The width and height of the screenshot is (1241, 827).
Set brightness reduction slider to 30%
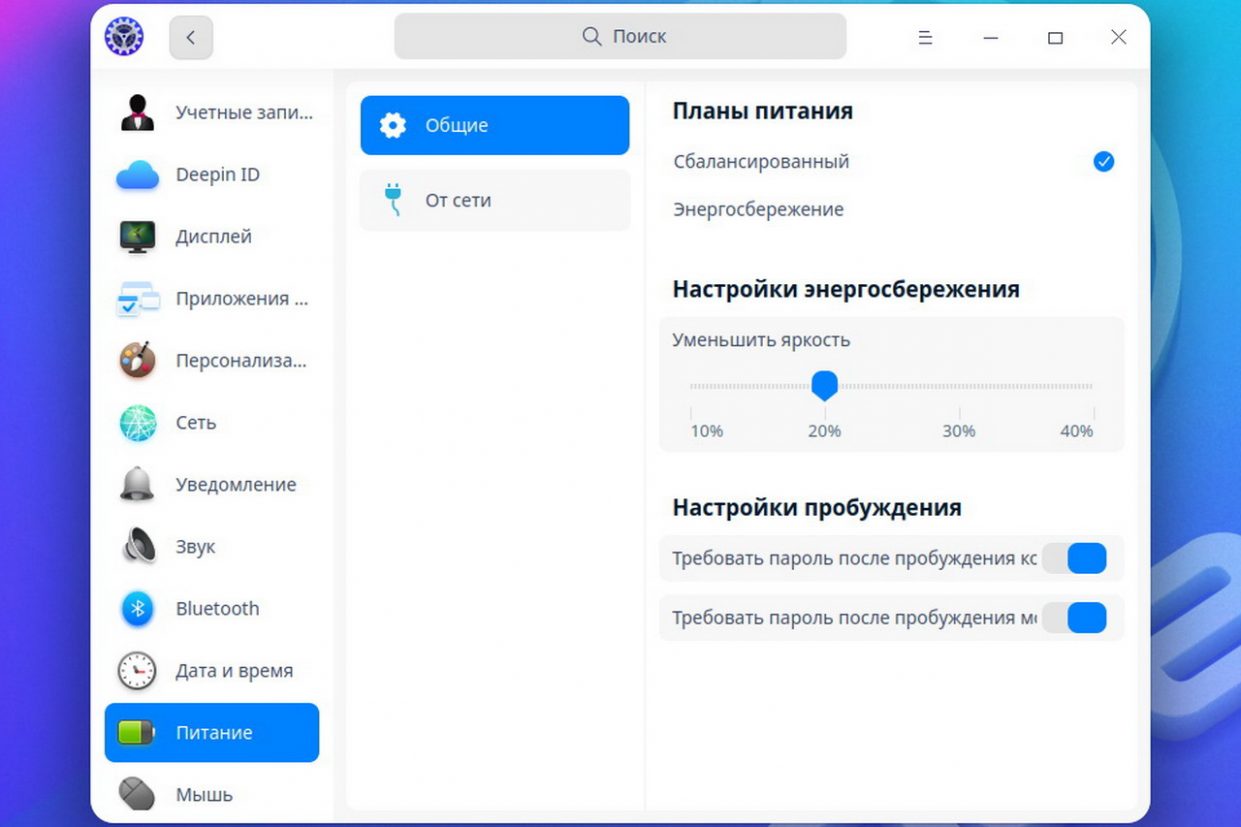(958, 386)
